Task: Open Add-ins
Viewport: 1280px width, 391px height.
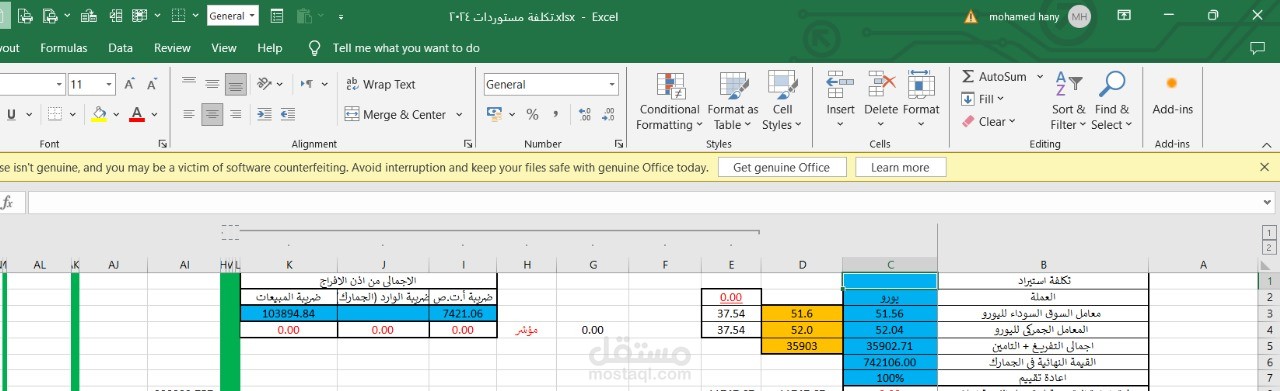Action: coord(1172,96)
